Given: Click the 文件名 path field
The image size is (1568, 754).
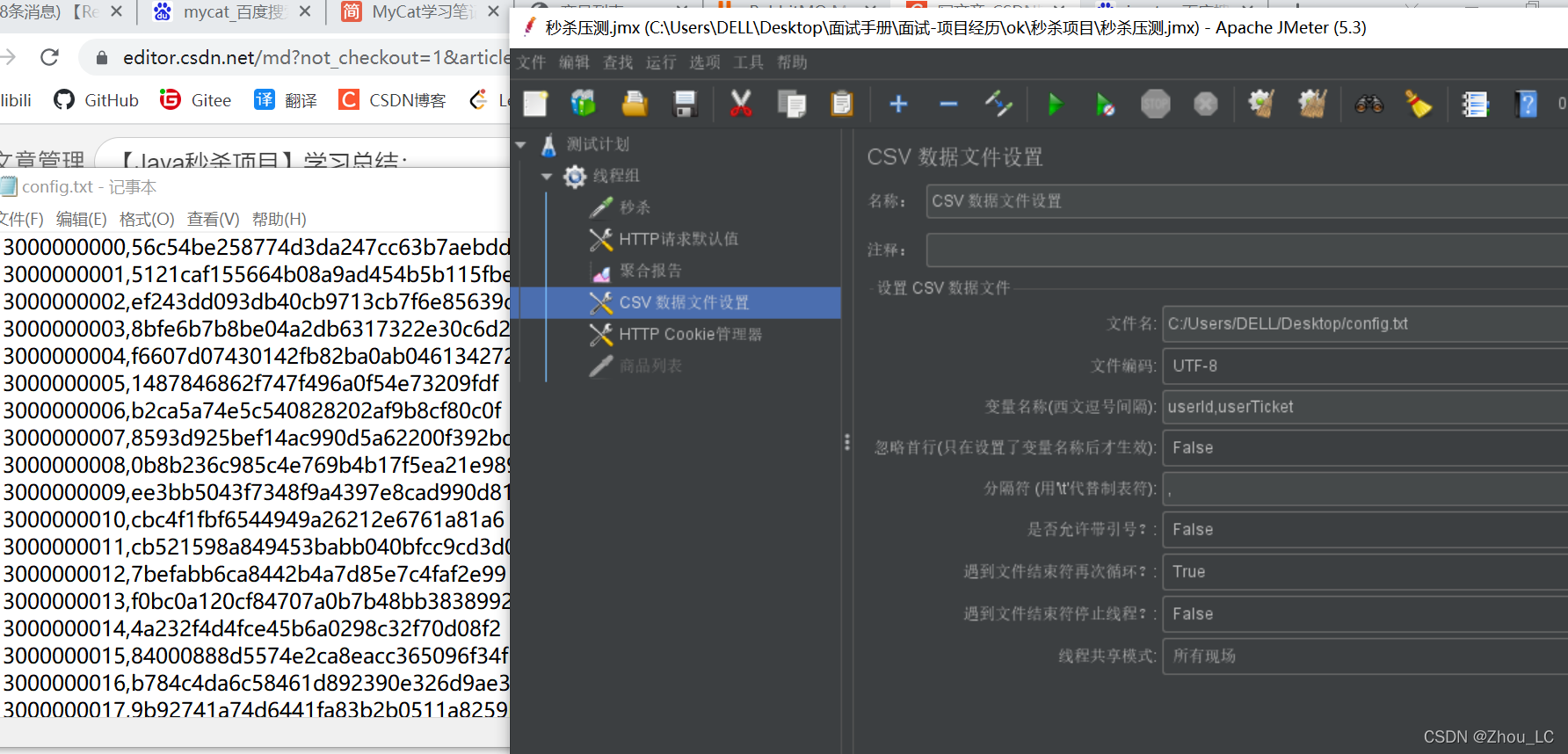Looking at the screenshot, I should coord(1365,323).
